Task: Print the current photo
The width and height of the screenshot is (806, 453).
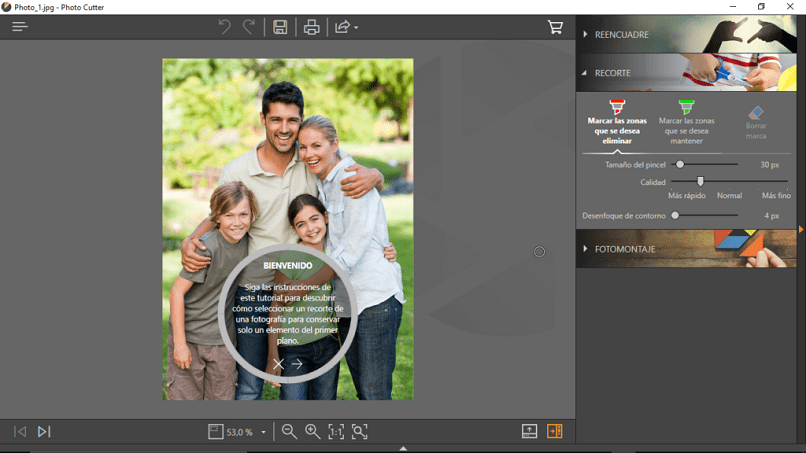Action: click(311, 27)
